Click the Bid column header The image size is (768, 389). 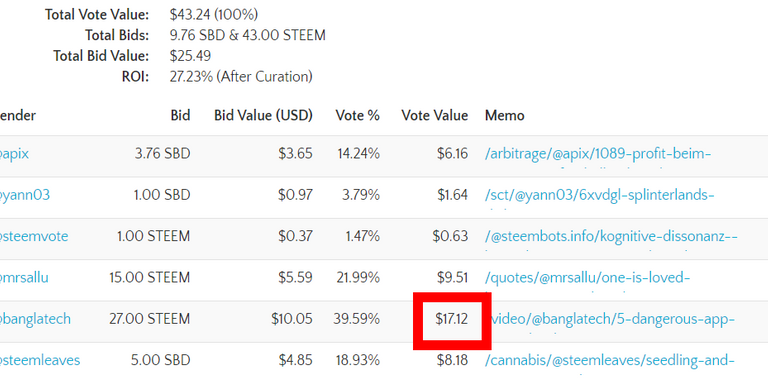(180, 116)
